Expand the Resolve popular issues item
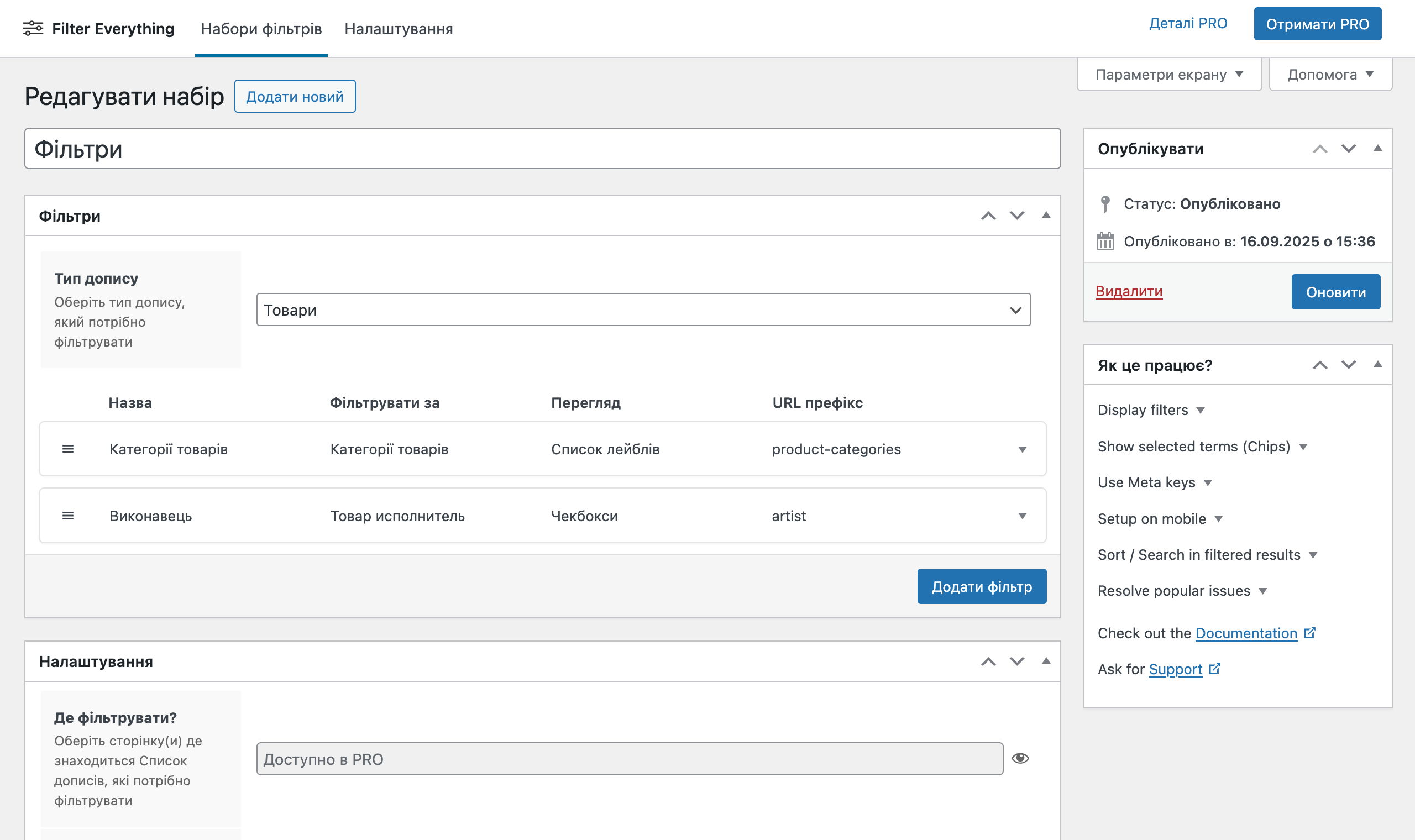The height and width of the screenshot is (840, 1415). click(1182, 591)
